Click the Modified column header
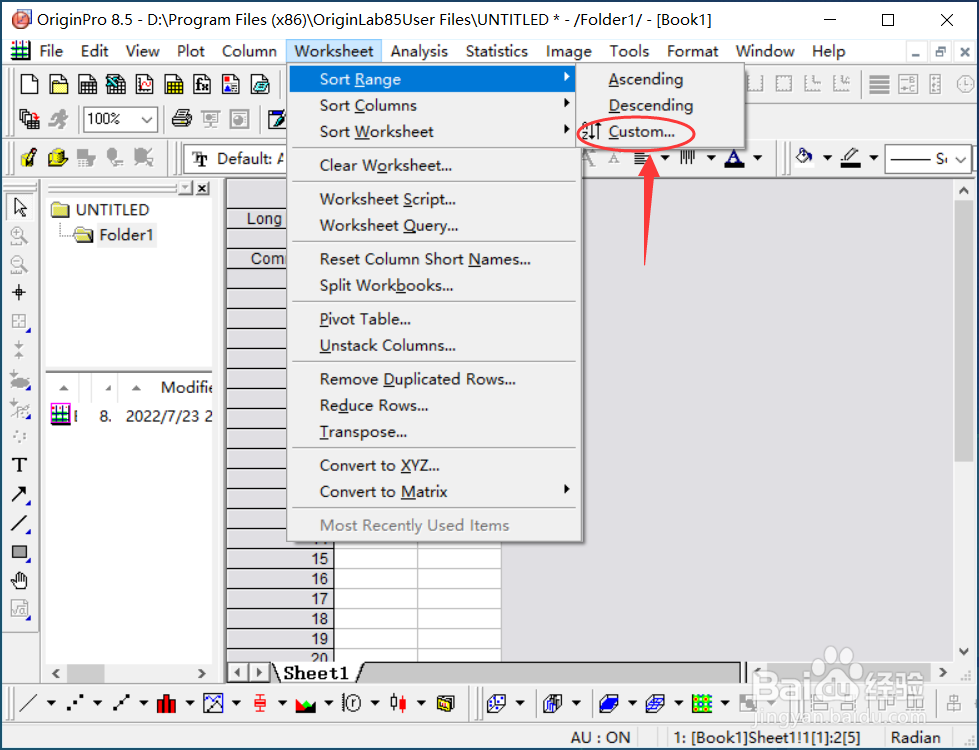This screenshot has height=750, width=979. click(x=186, y=388)
